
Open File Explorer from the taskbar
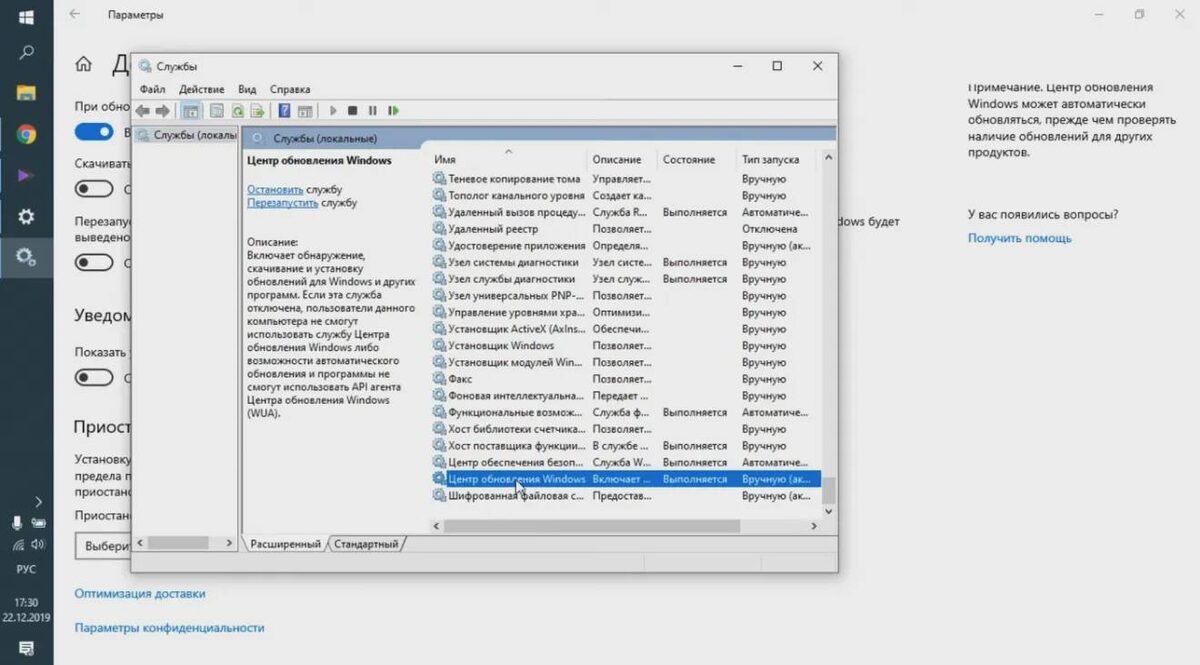point(26,93)
